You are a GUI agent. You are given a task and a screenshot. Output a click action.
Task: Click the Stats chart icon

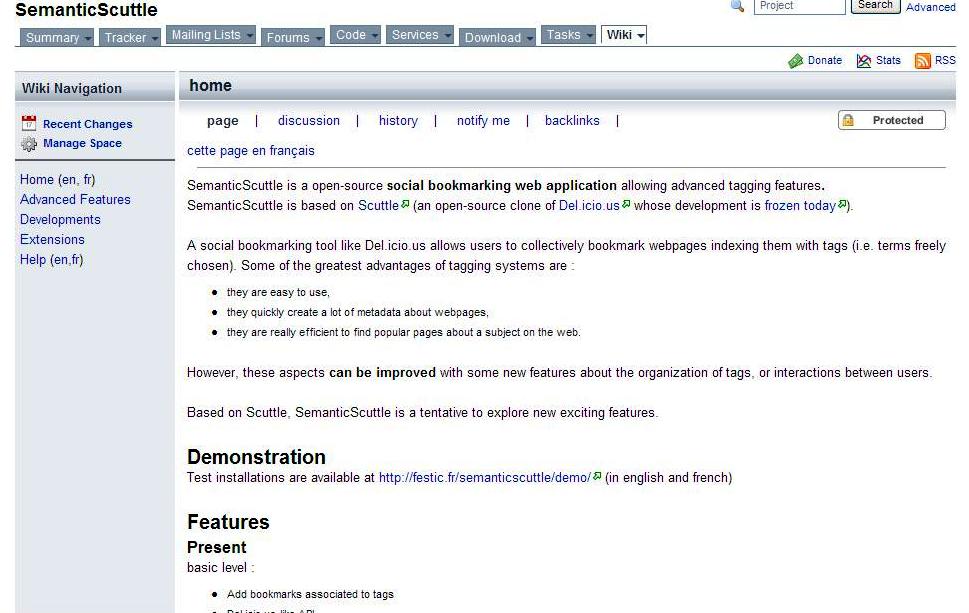click(864, 61)
